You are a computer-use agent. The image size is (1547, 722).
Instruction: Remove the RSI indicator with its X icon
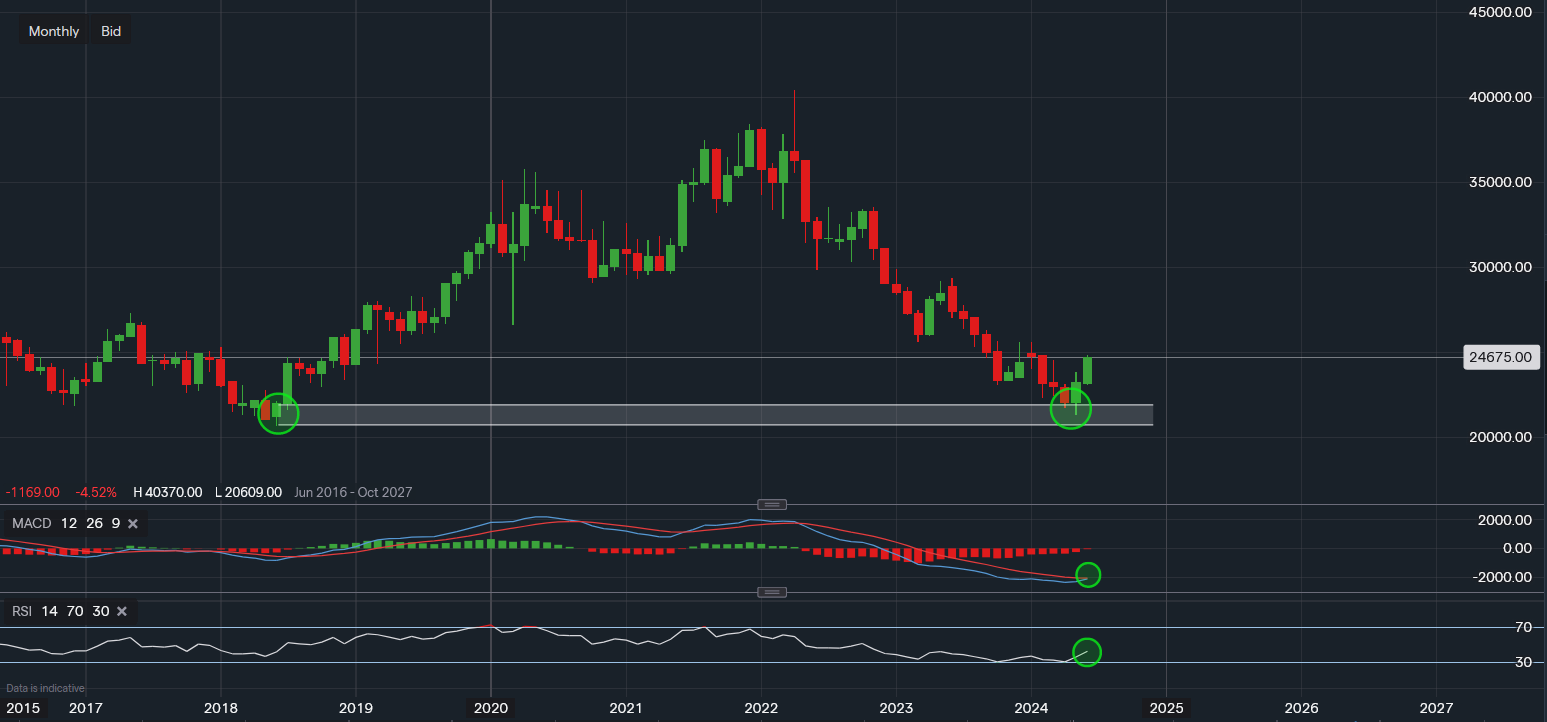[122, 611]
